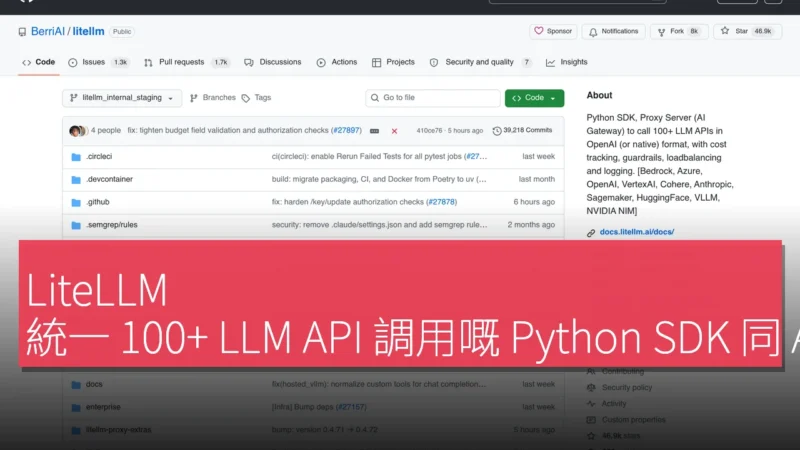800x450 pixels.
Task: Click the repository book icon beside BerriAI
Action: click(22, 32)
